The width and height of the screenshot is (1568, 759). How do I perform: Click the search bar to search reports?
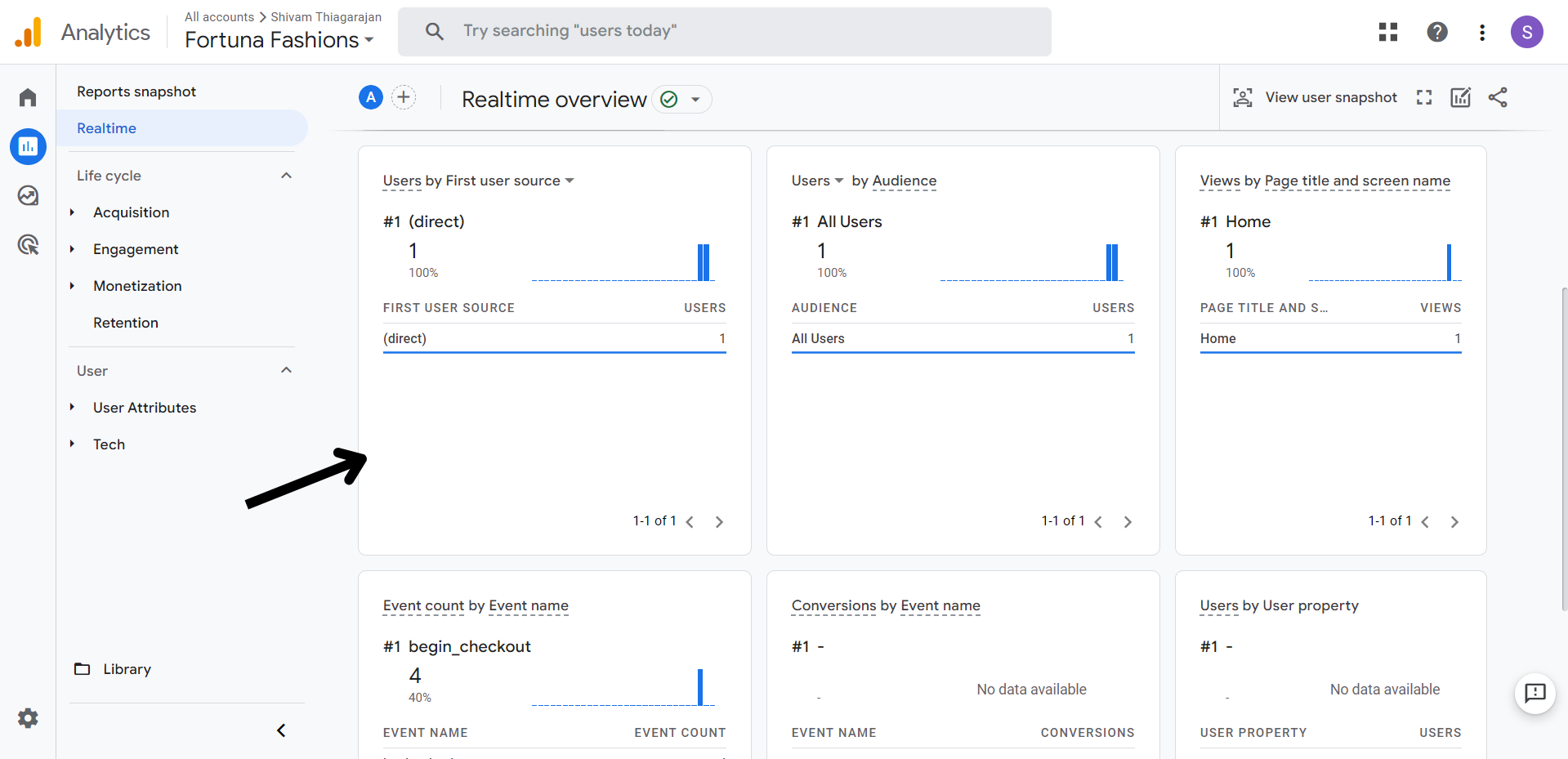[x=724, y=31]
